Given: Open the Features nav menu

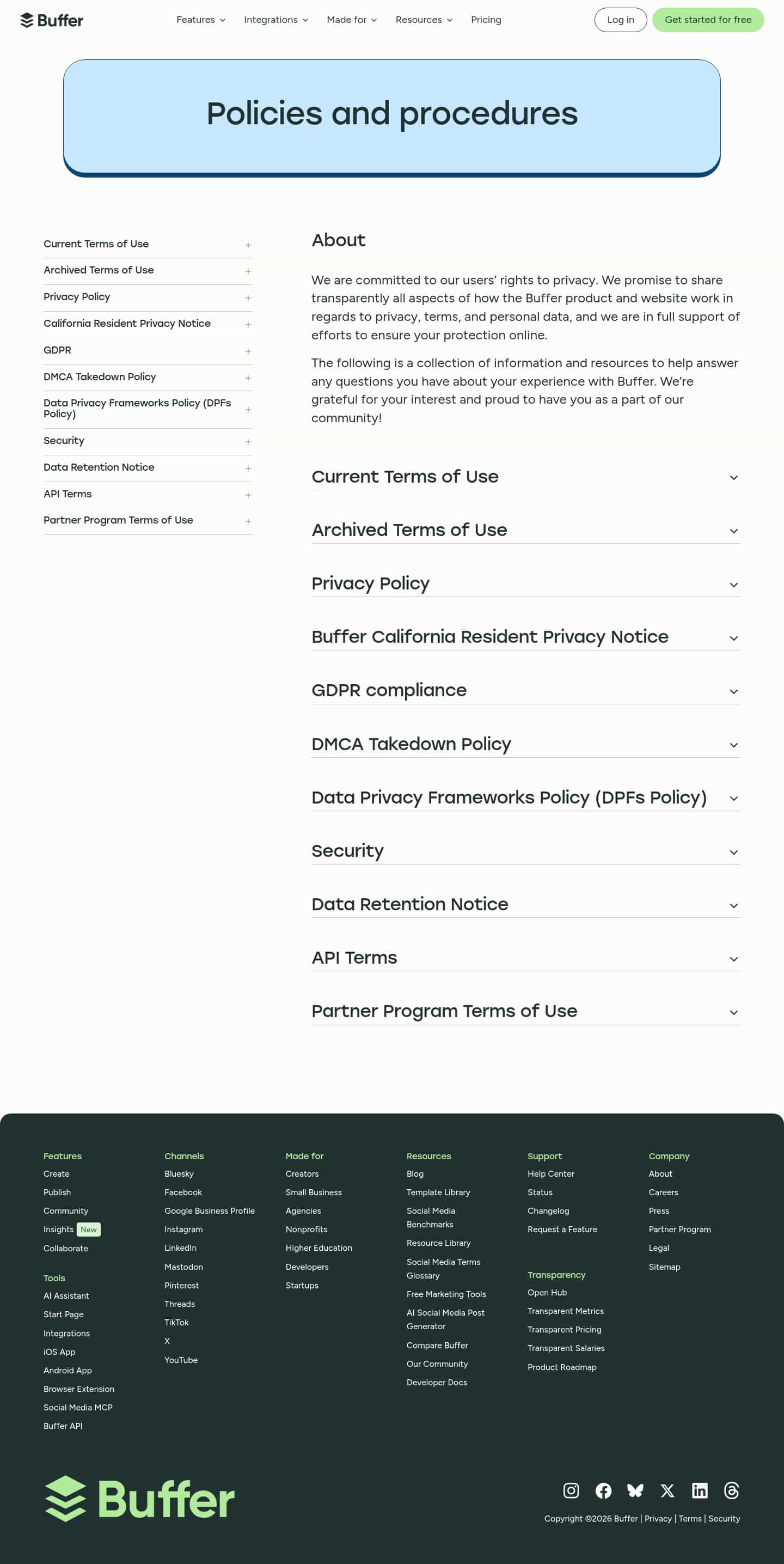Looking at the screenshot, I should tap(201, 20).
